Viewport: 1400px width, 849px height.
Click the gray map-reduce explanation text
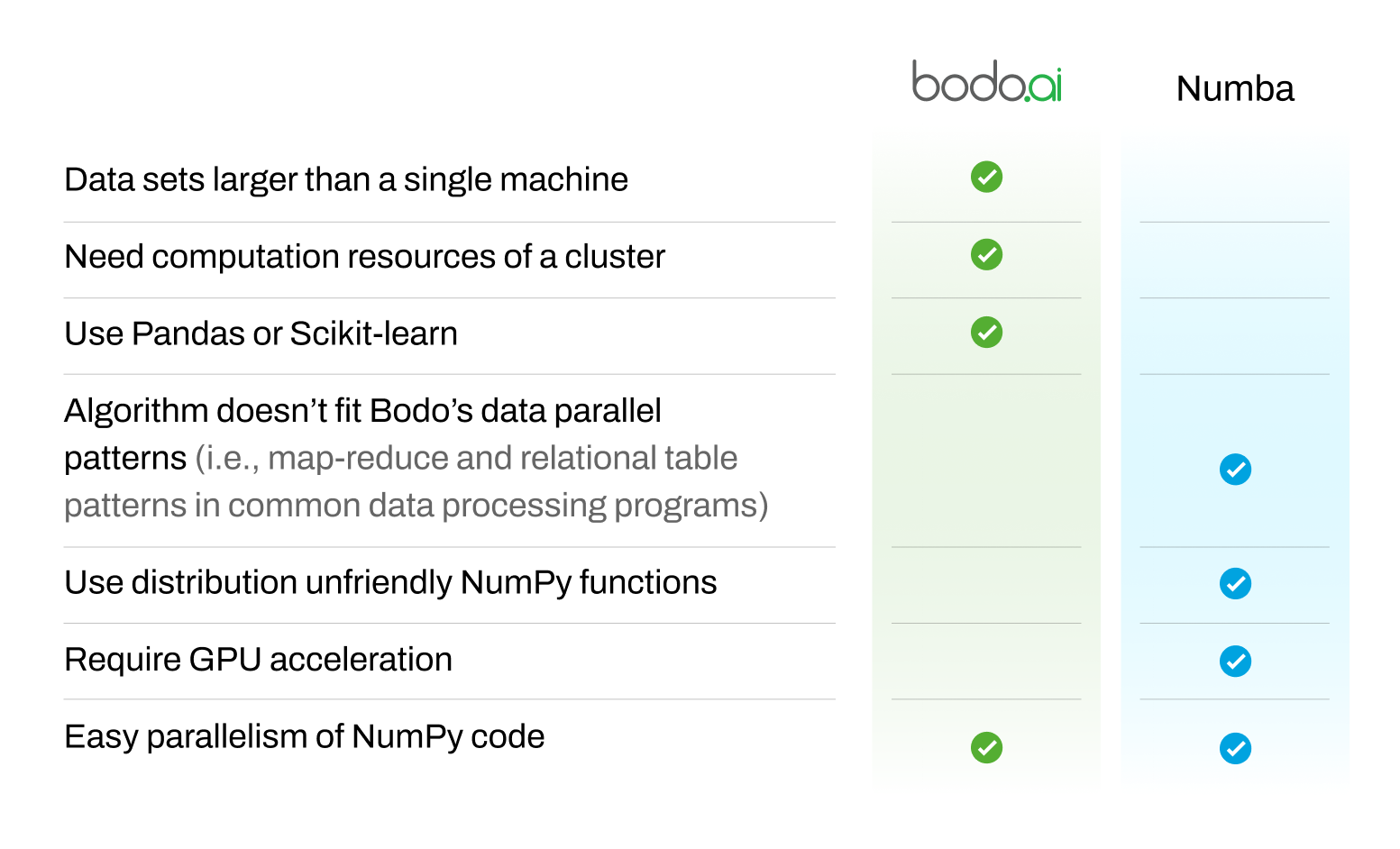point(416,481)
